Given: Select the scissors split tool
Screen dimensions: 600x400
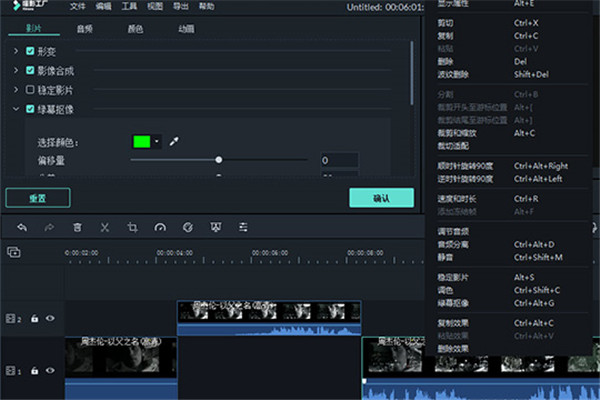Looking at the screenshot, I should tap(104, 227).
